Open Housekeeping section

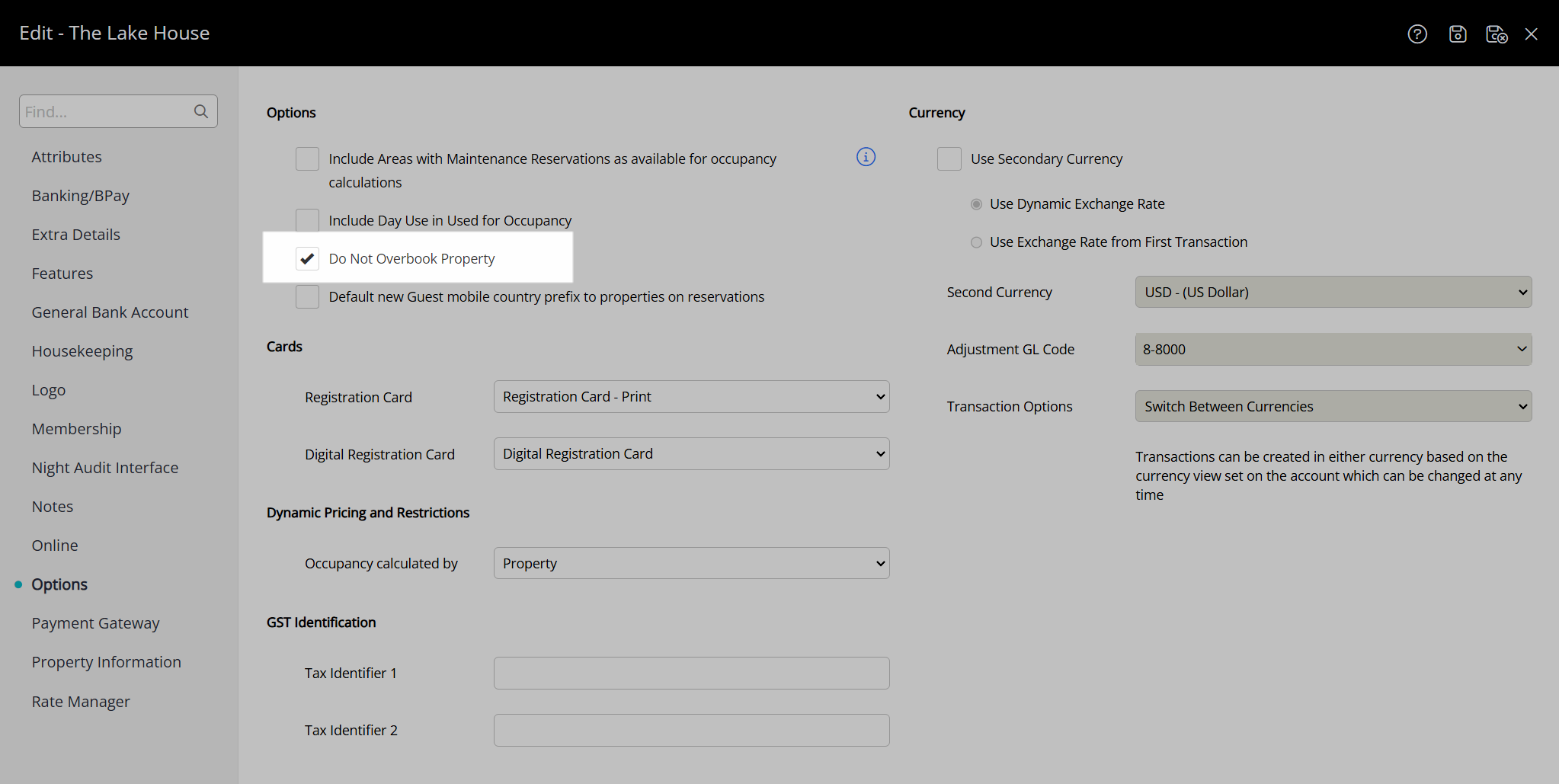[x=82, y=351]
